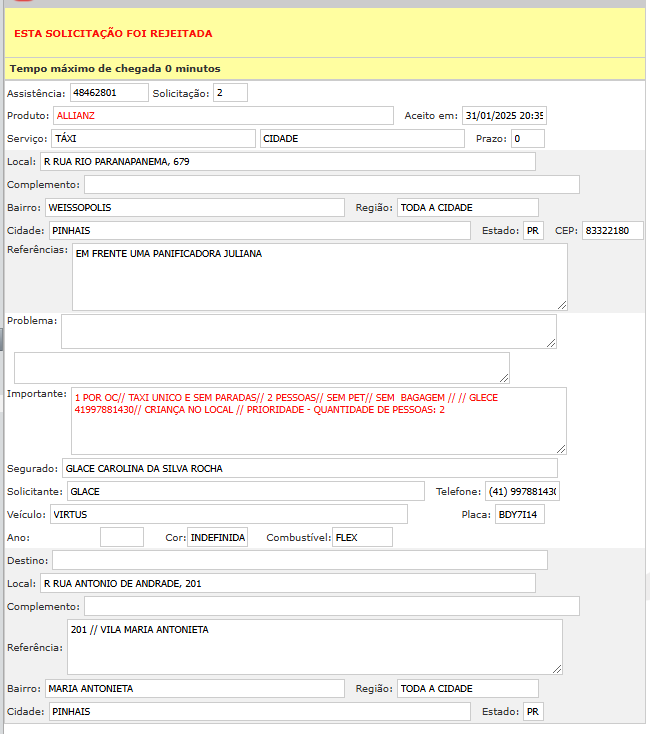This screenshot has width=650, height=734.
Task: Focus the Telefone field
Action: [523, 491]
